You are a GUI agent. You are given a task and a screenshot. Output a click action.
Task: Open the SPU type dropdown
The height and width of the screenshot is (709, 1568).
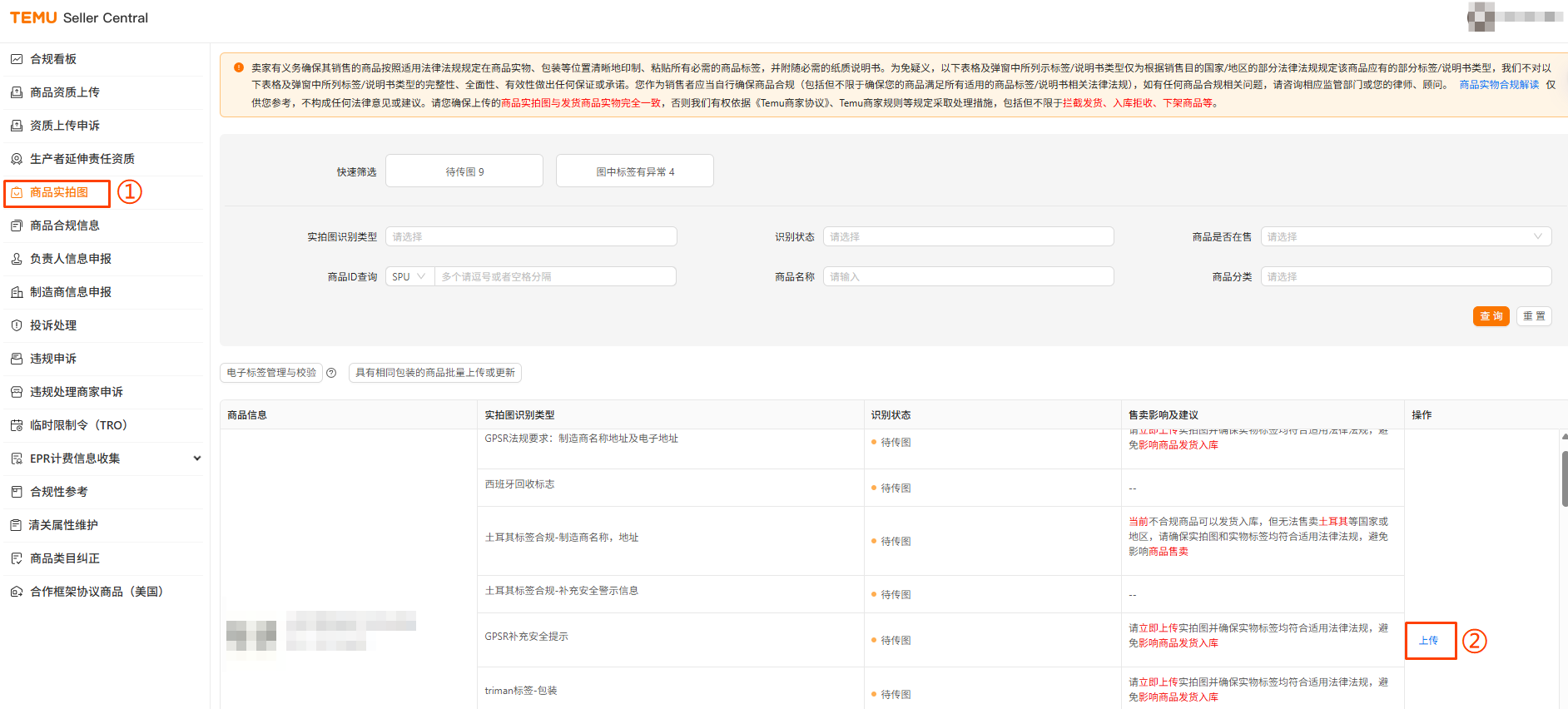tap(409, 277)
